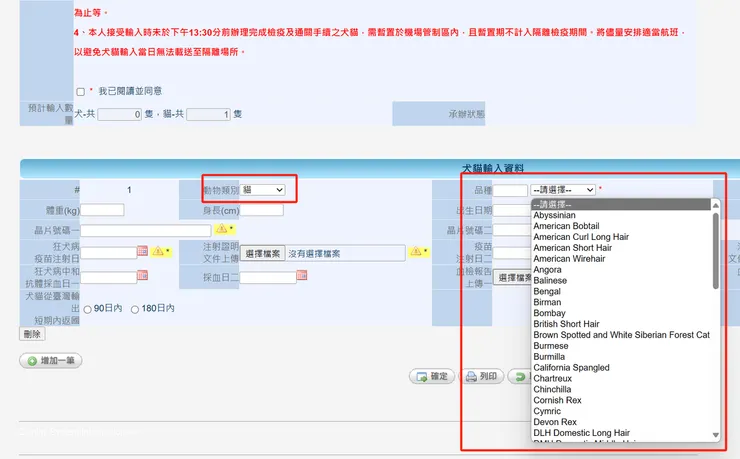
Task: Choose Brown Spotted and White Siberian Forest Cat
Action: [x=621, y=334]
